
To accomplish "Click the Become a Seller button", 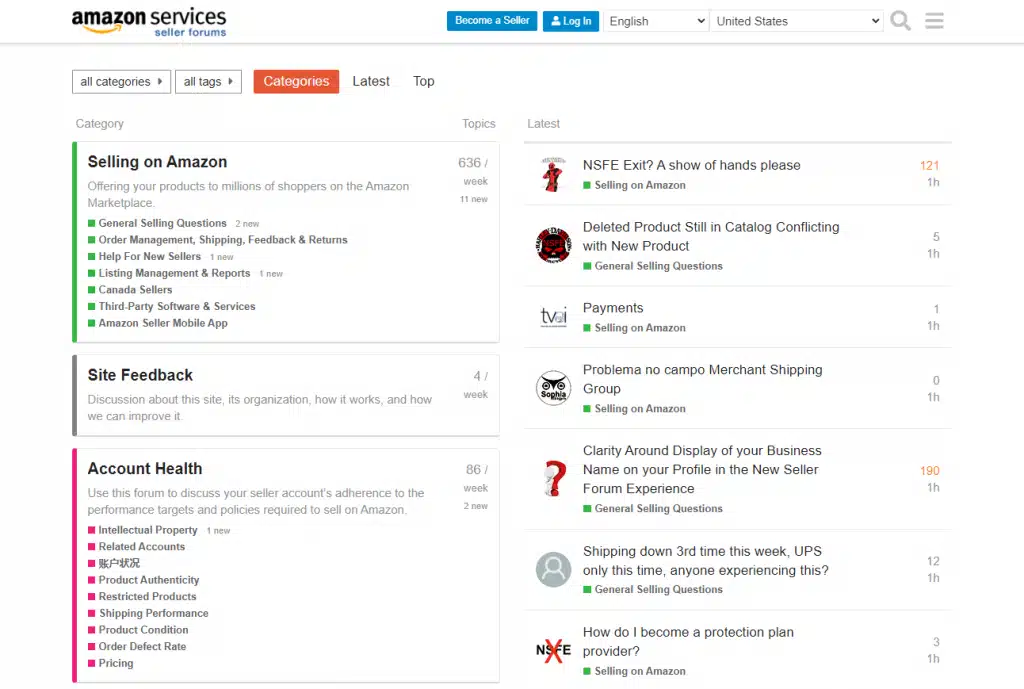I will (492, 21).
